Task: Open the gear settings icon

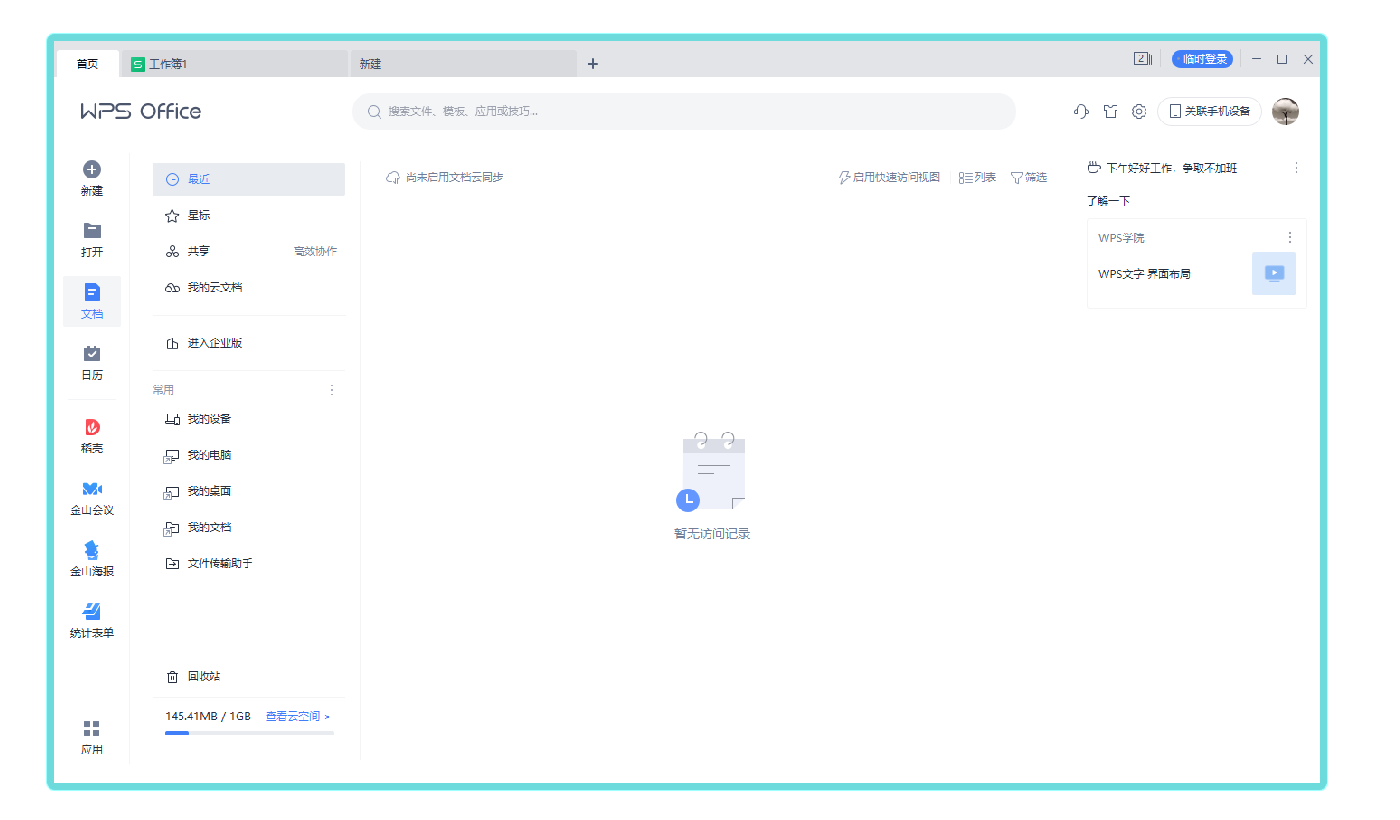Action: coord(1139,112)
